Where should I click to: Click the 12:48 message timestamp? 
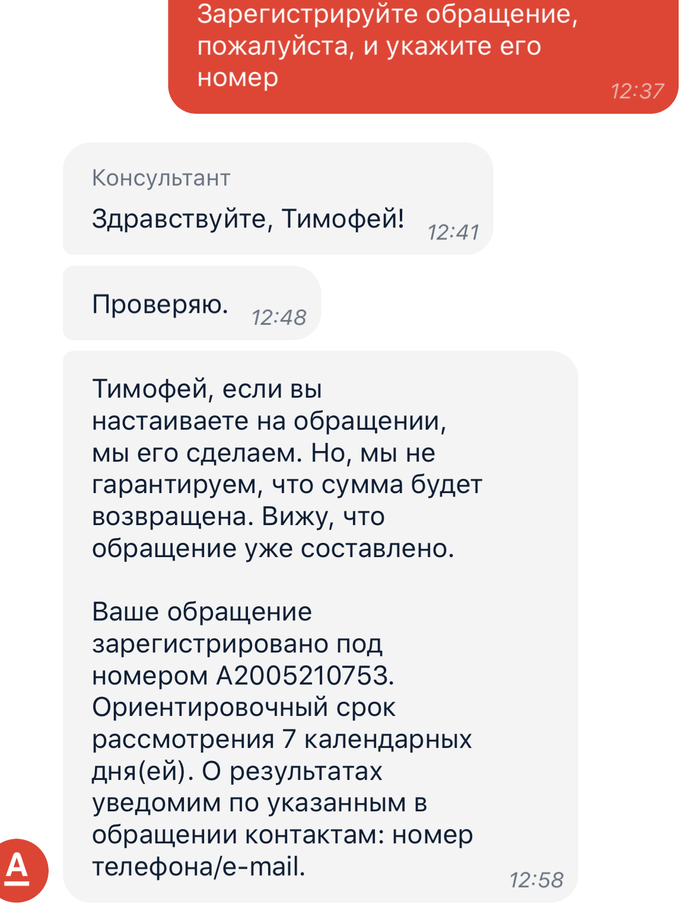pos(279,317)
